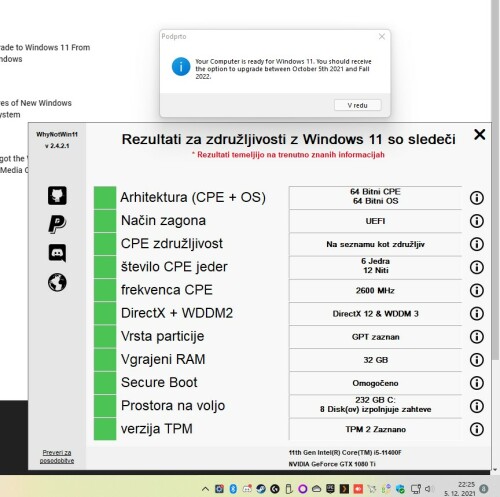Expand hidden system tray icons chevron

tap(206, 489)
